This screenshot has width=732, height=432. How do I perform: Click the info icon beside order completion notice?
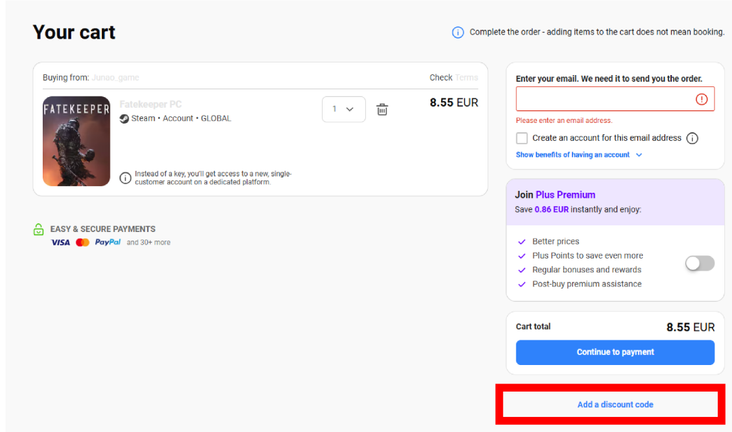(458, 32)
